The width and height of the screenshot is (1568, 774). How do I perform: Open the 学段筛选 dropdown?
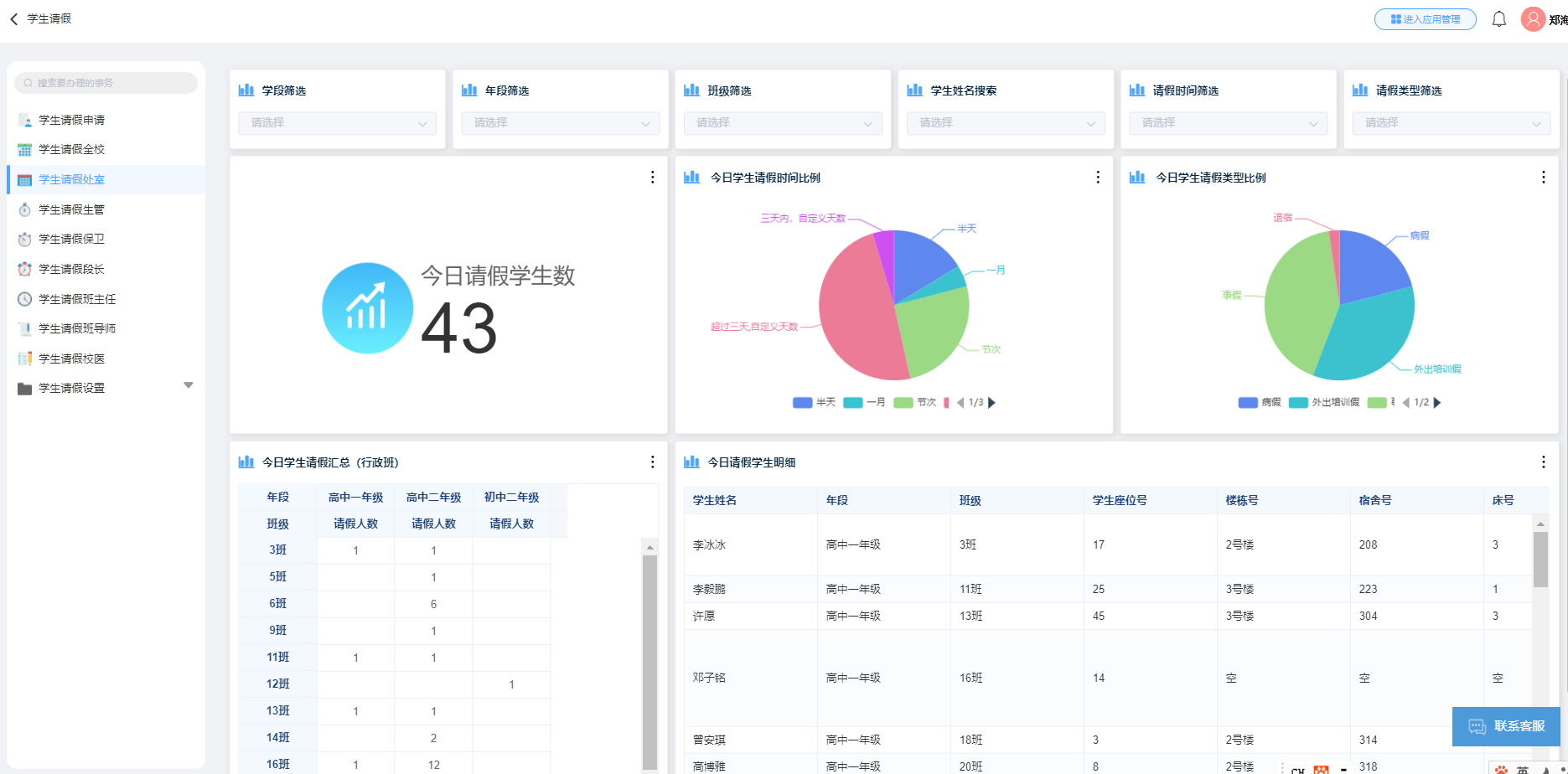tap(337, 122)
